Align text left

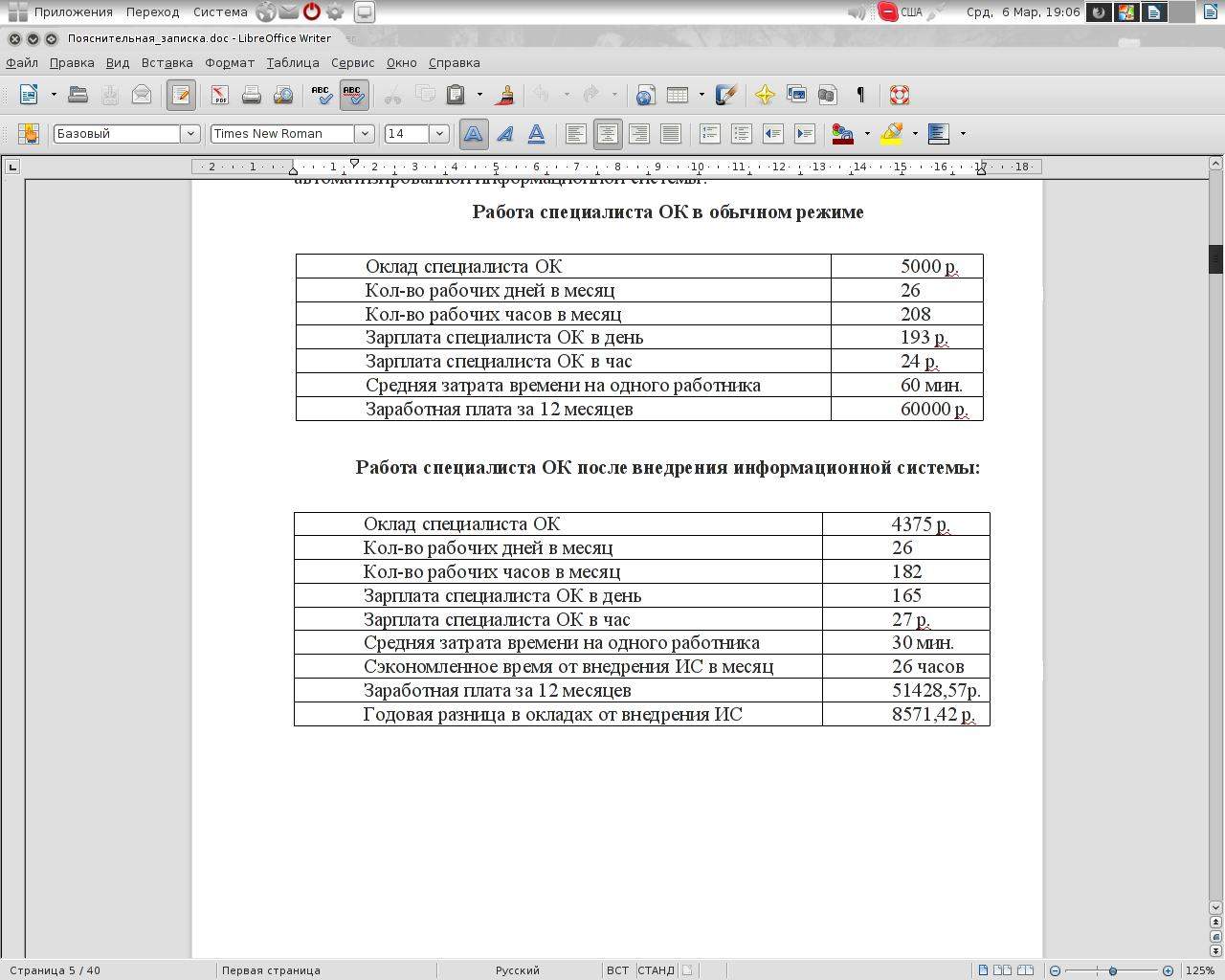575,134
